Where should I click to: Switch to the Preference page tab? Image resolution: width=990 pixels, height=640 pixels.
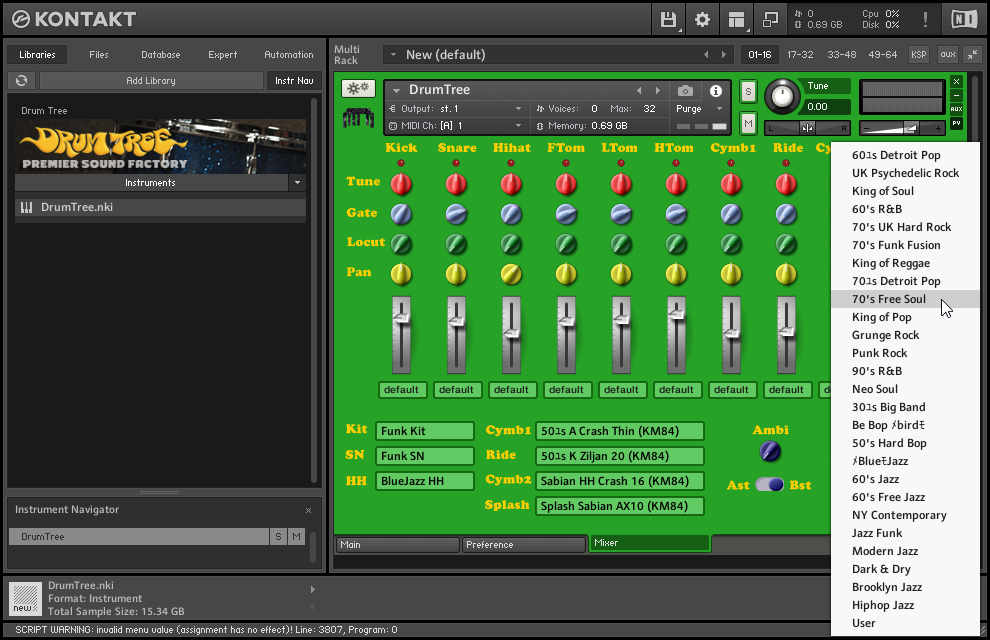(523, 545)
